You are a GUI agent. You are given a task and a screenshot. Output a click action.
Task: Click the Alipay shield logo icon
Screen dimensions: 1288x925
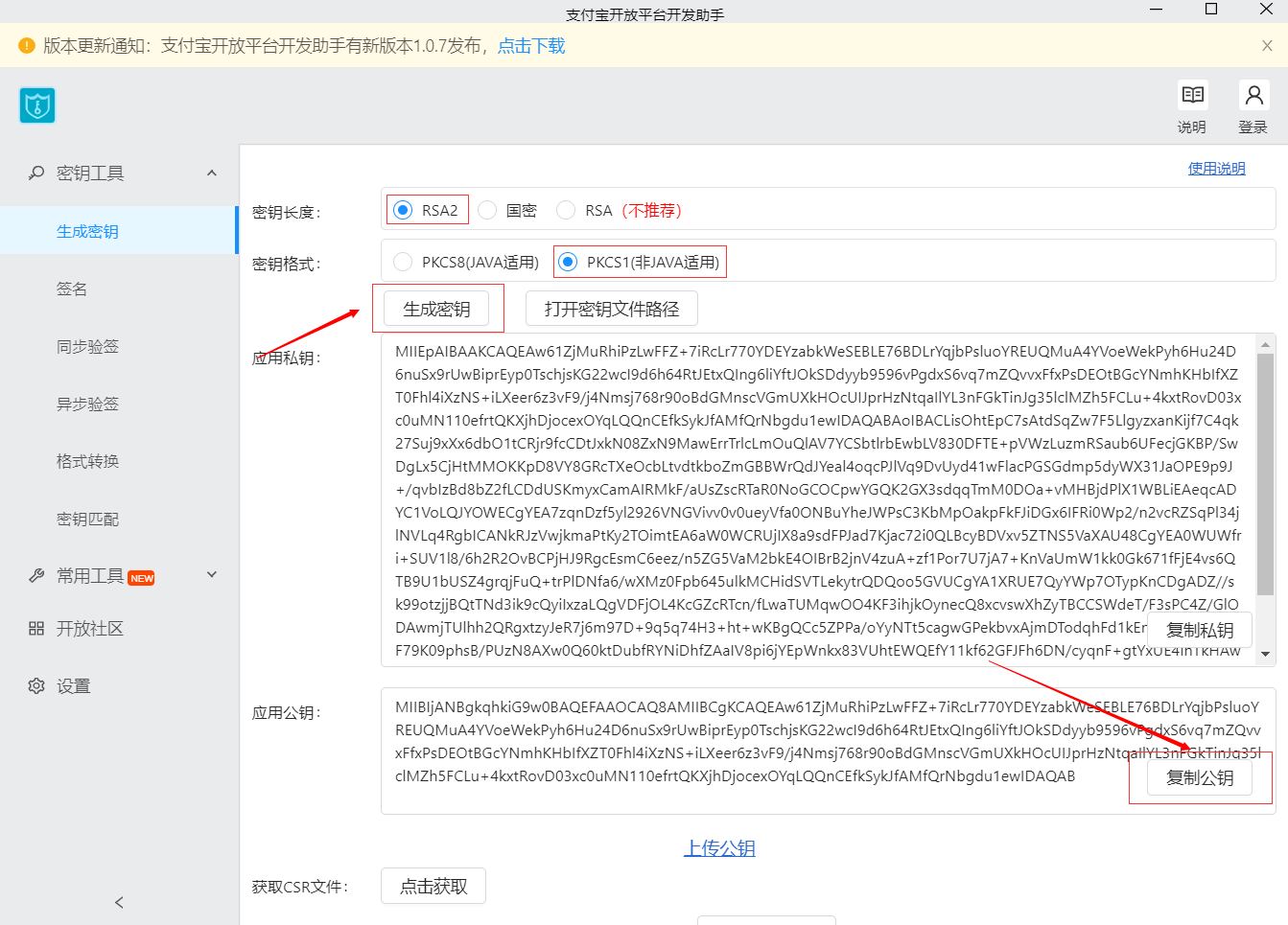point(36,105)
